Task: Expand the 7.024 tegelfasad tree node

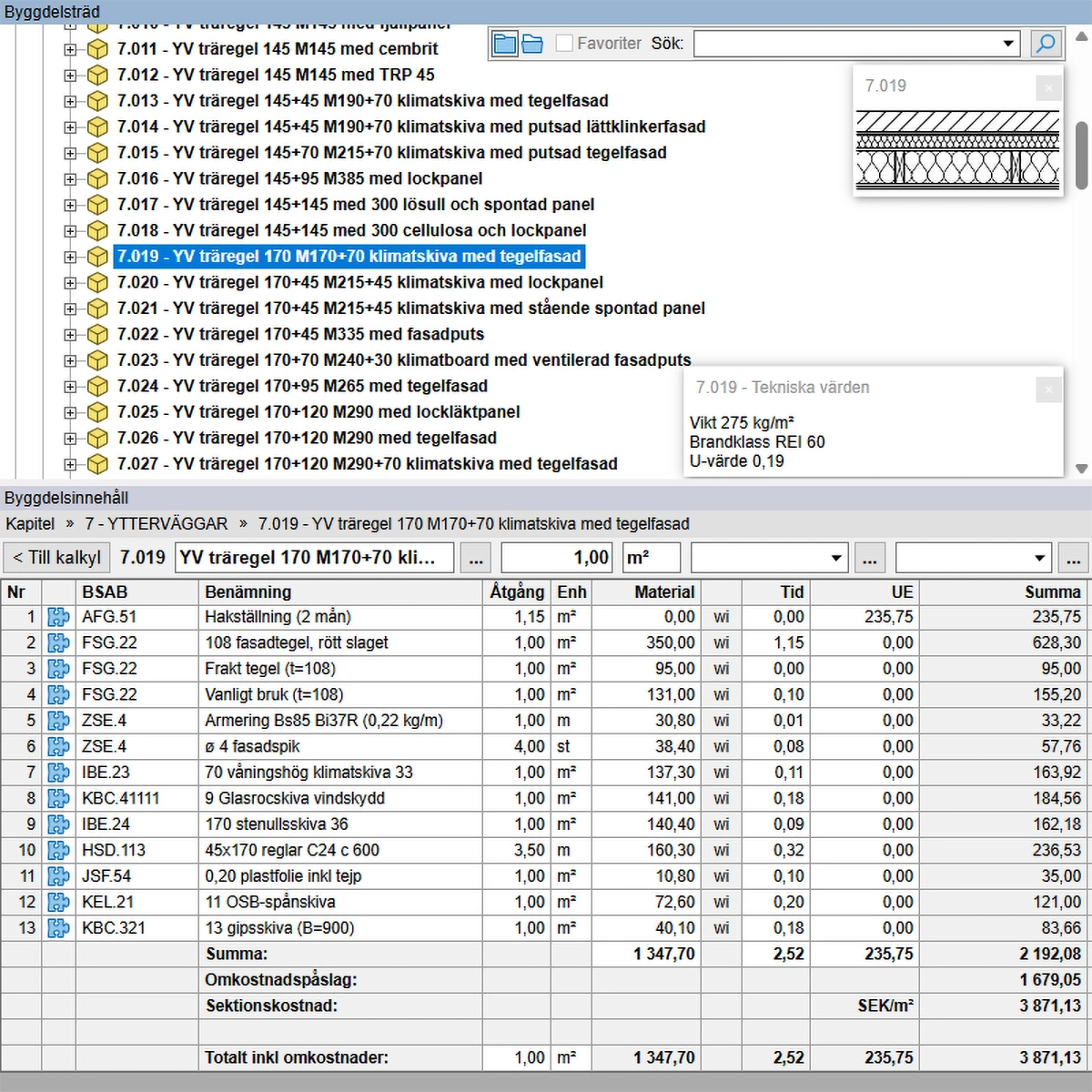Action: pos(70,387)
